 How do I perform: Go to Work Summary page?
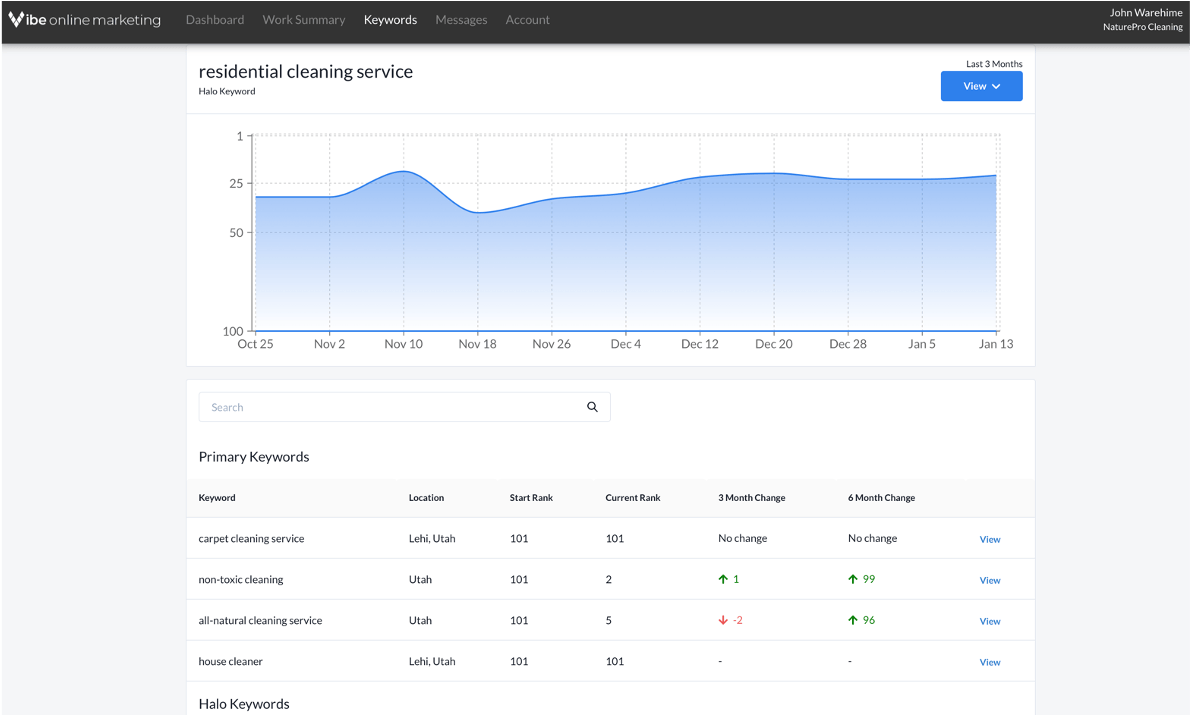(304, 20)
